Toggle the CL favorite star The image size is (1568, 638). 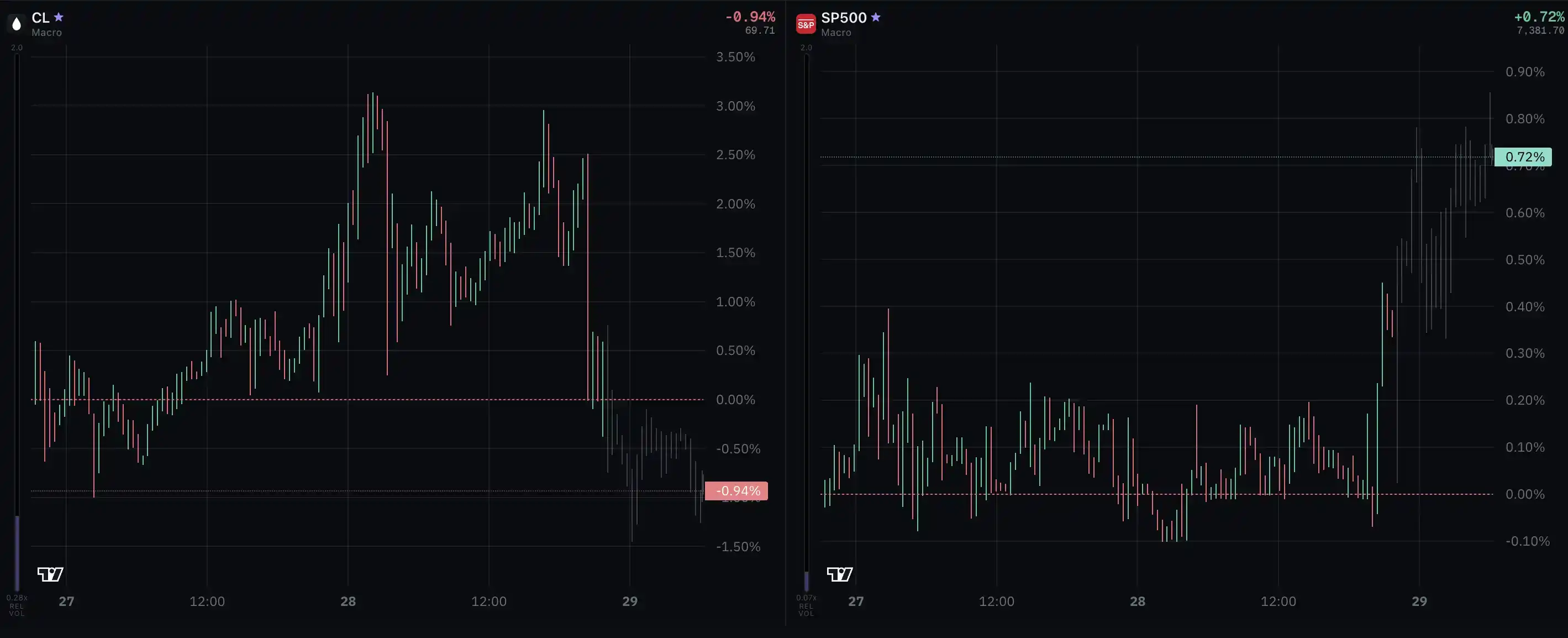pyautogui.click(x=59, y=17)
